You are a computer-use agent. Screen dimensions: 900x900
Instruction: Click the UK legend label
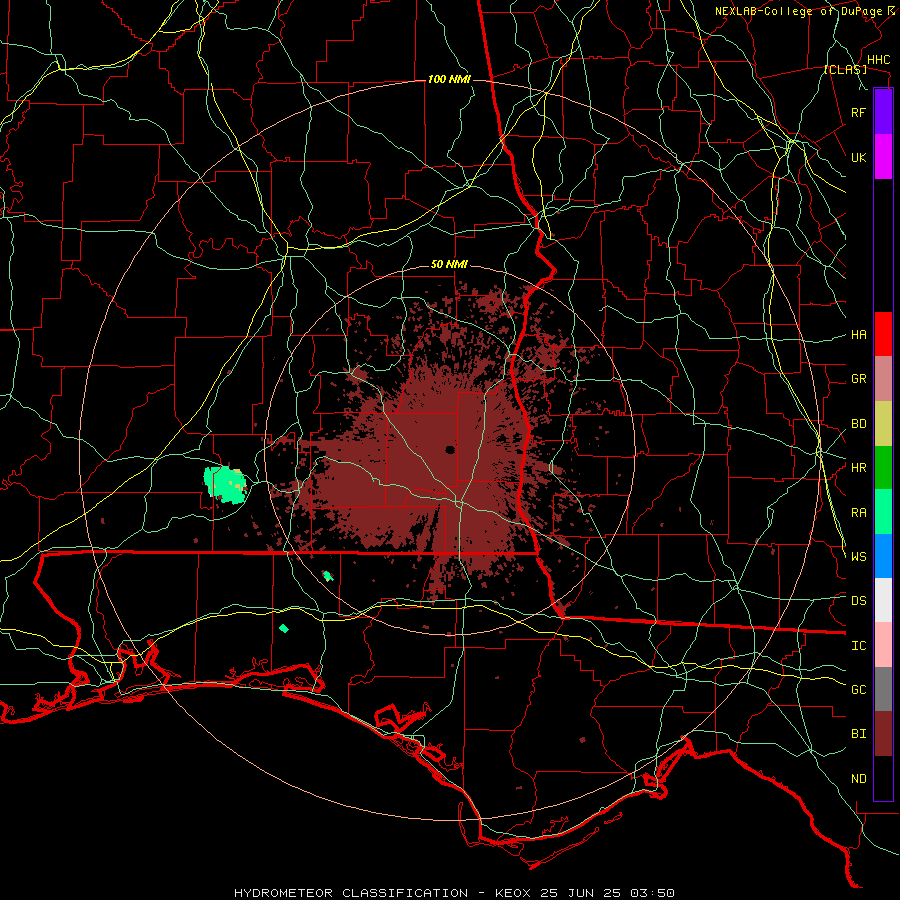[x=858, y=157]
